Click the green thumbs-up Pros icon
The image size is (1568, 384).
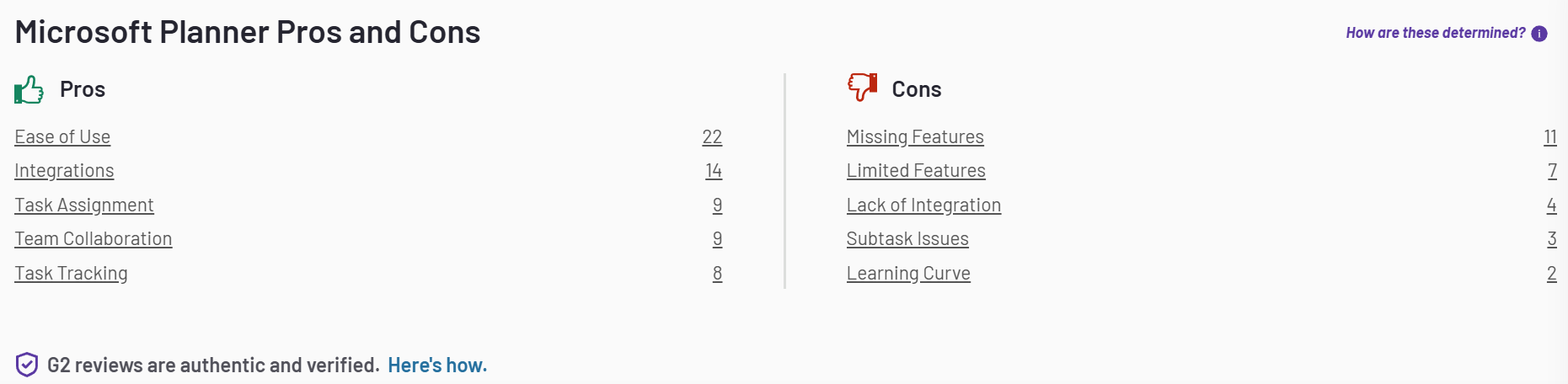[x=29, y=89]
